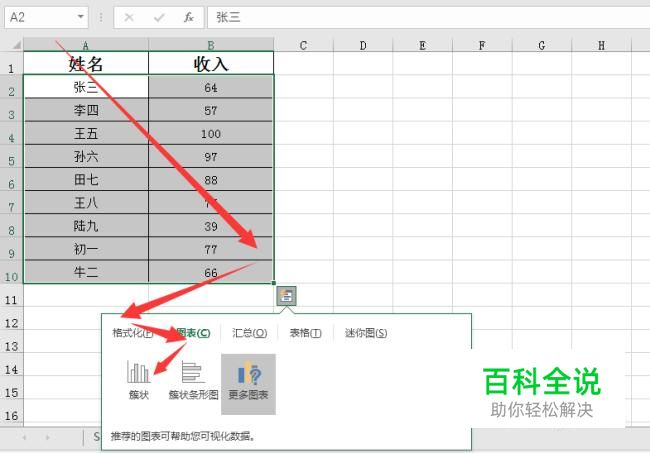Screen dimensions: 650x453
Task: Switch to the 表格(T) tab
Action: pos(306,333)
